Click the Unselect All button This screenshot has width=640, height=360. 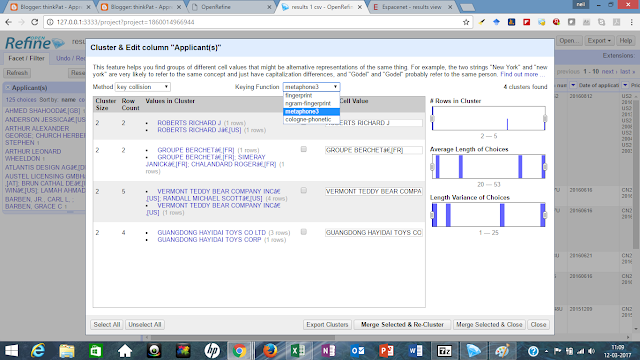coord(145,324)
